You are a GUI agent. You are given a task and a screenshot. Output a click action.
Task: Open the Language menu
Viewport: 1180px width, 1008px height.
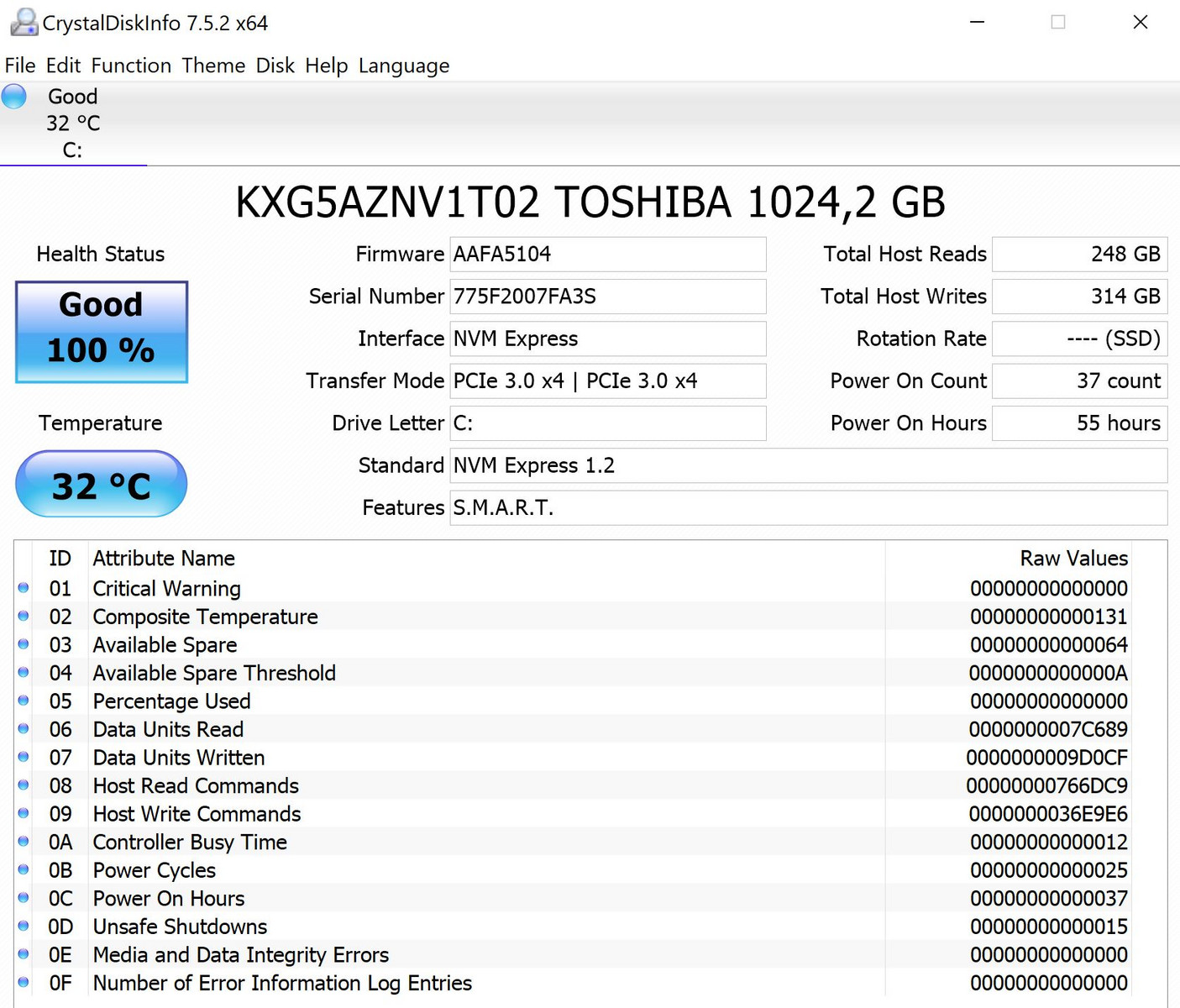coord(404,66)
